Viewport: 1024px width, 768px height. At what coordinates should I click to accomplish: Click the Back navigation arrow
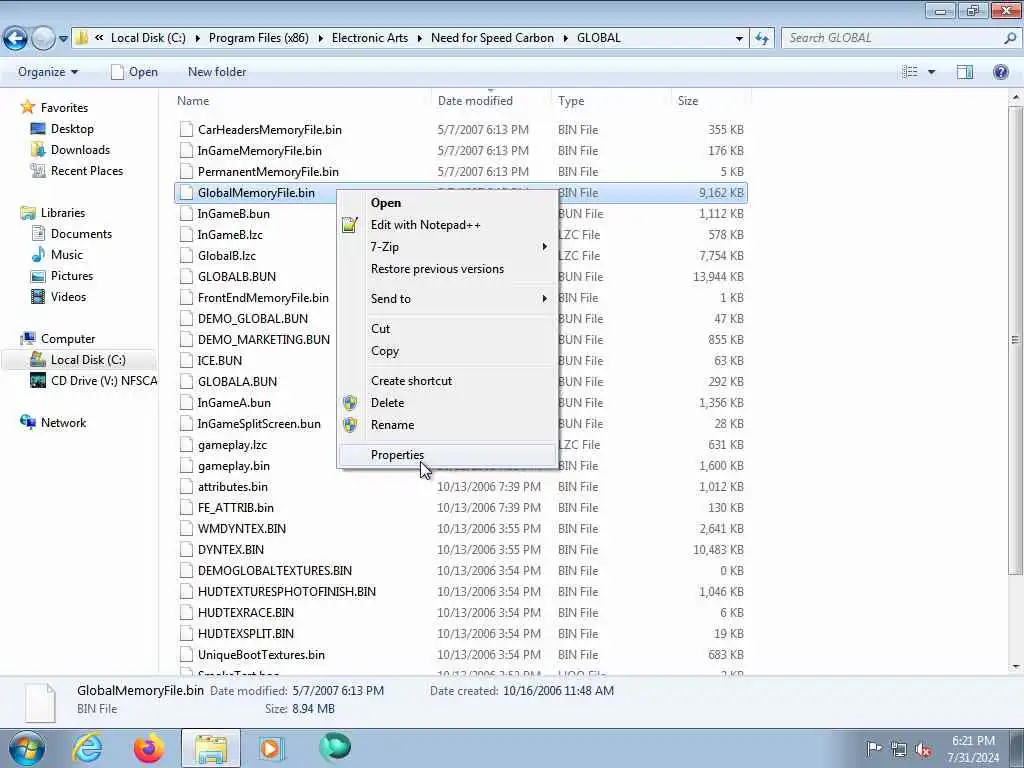click(16, 38)
